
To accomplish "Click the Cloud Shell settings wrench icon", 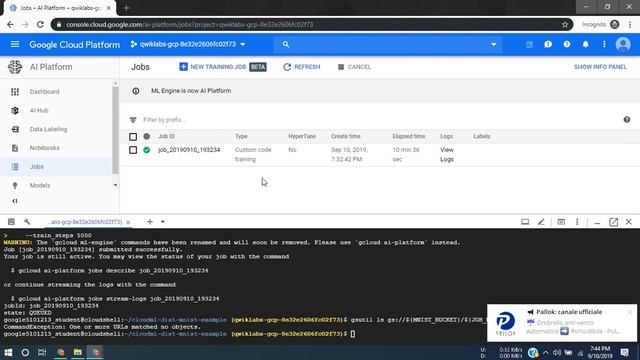I will (x=27, y=222).
